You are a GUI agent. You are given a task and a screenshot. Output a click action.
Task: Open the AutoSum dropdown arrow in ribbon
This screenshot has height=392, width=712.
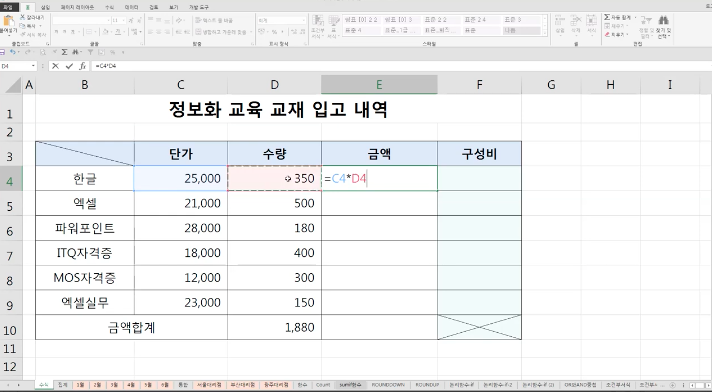coord(635,18)
